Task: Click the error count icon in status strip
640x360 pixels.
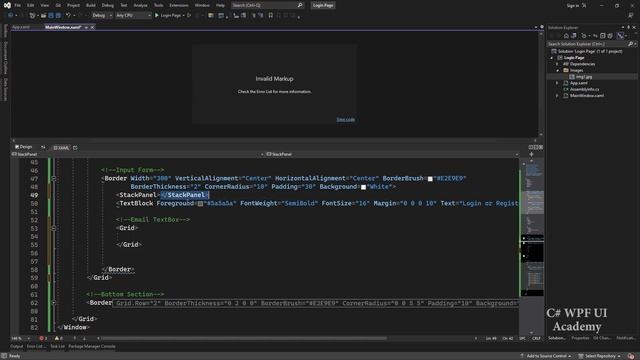Action: coord(41,338)
